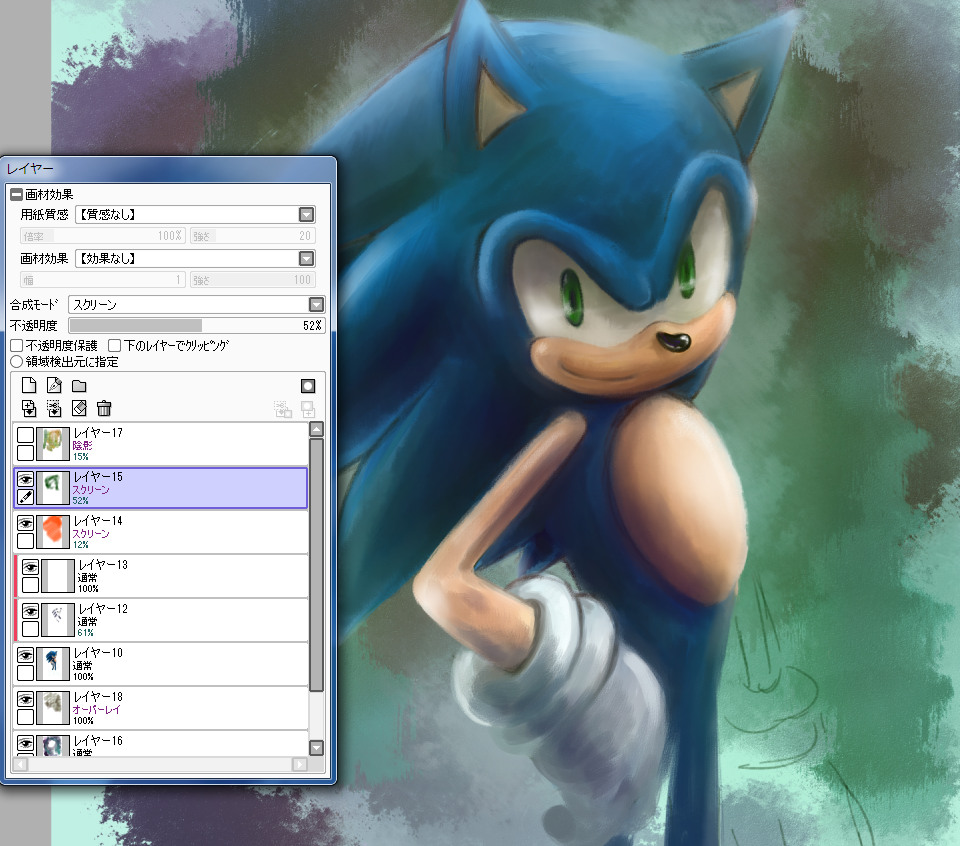The width and height of the screenshot is (960, 846).
Task: Select the レイヤー14 layer row
Action: click(x=160, y=532)
